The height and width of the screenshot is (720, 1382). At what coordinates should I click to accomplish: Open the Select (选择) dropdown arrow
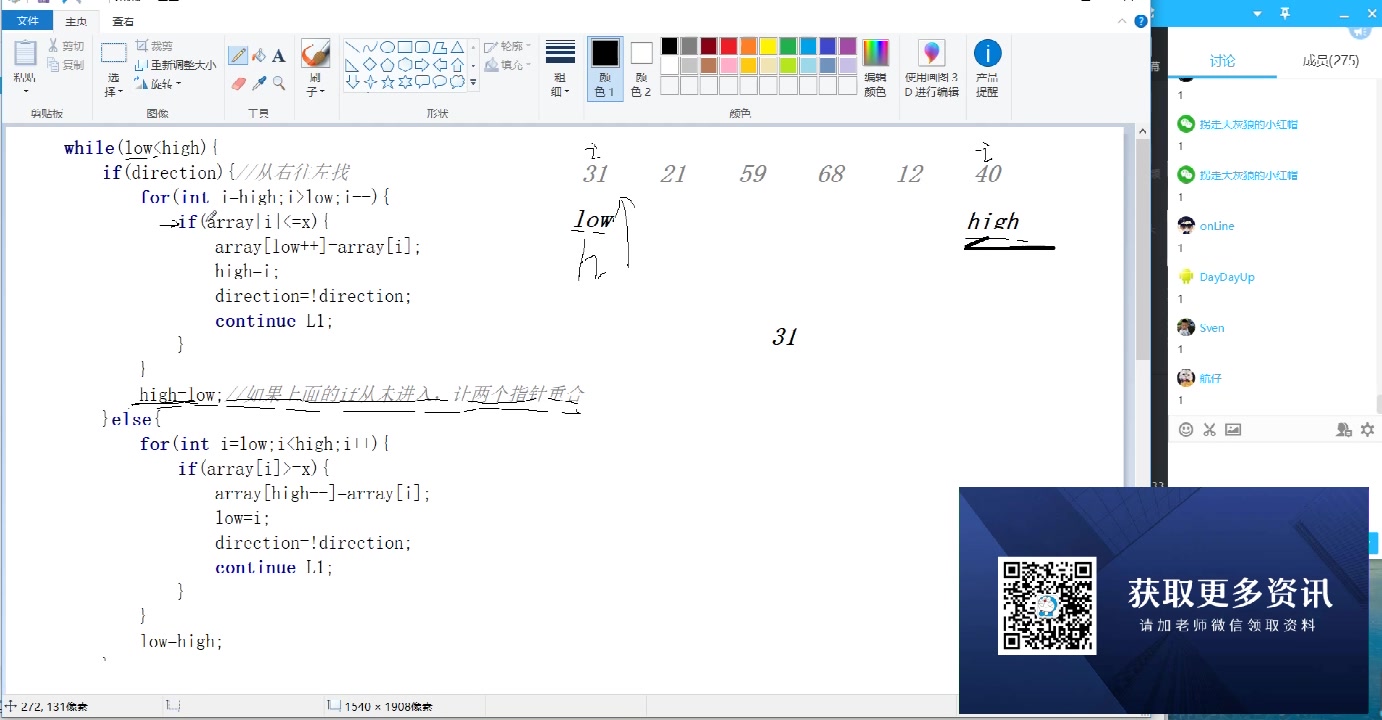pos(121,92)
